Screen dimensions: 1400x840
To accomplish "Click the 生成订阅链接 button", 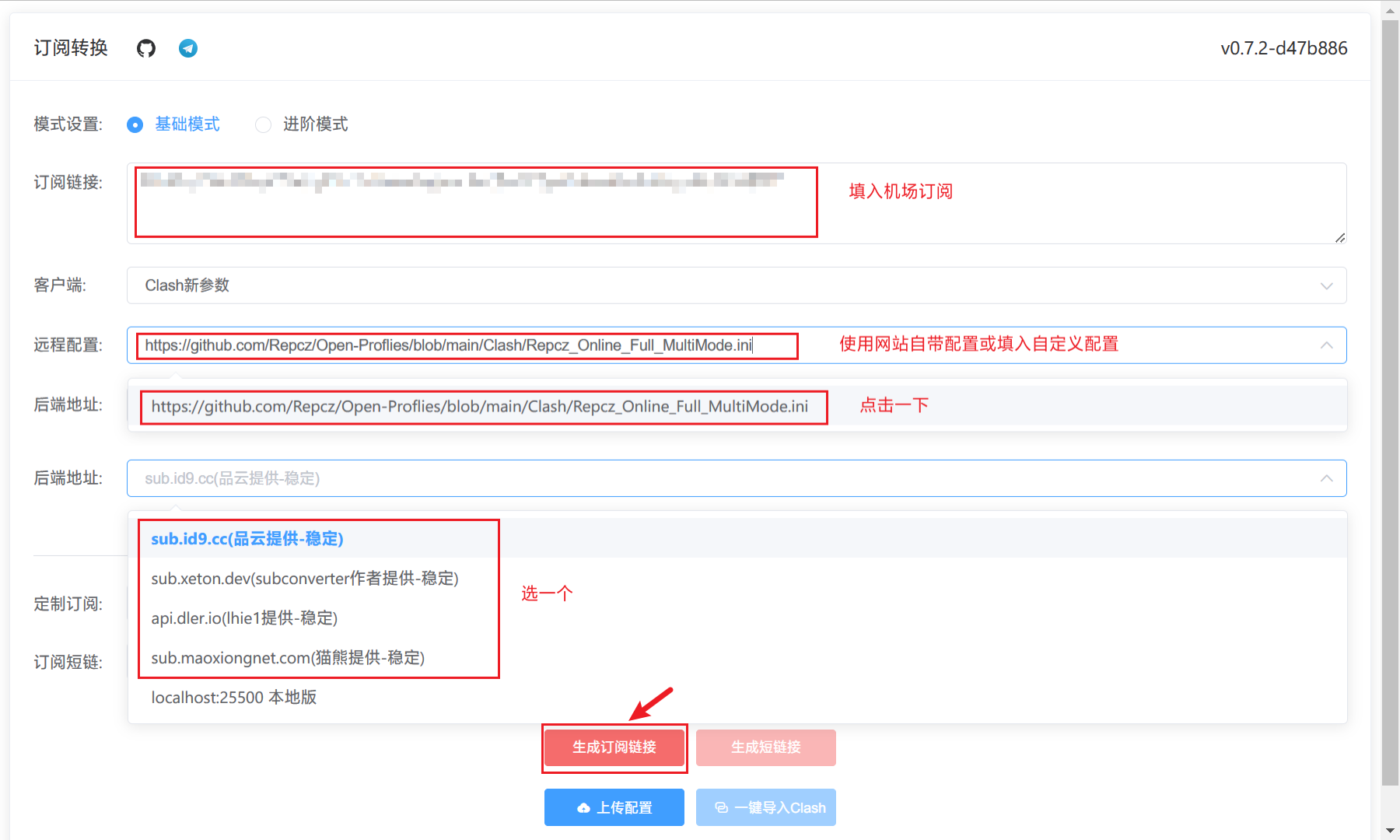I will click(614, 747).
